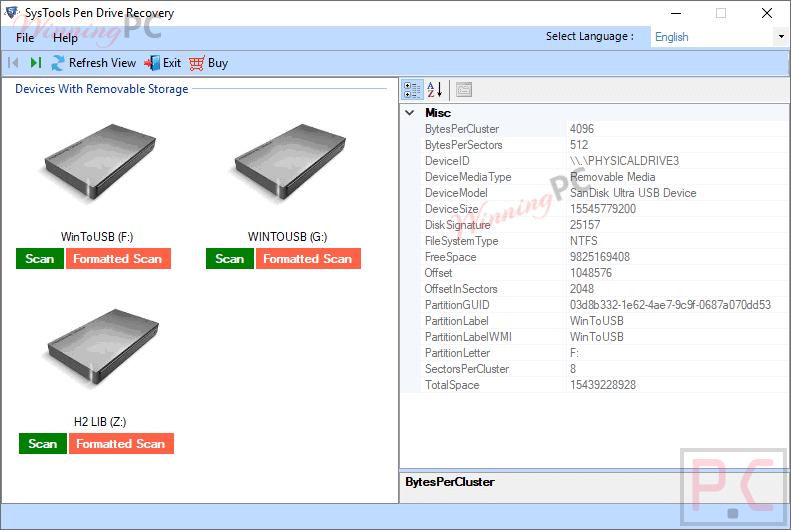Select the WinToUSB (F:) drive image
The width and height of the screenshot is (791, 530).
point(98,163)
